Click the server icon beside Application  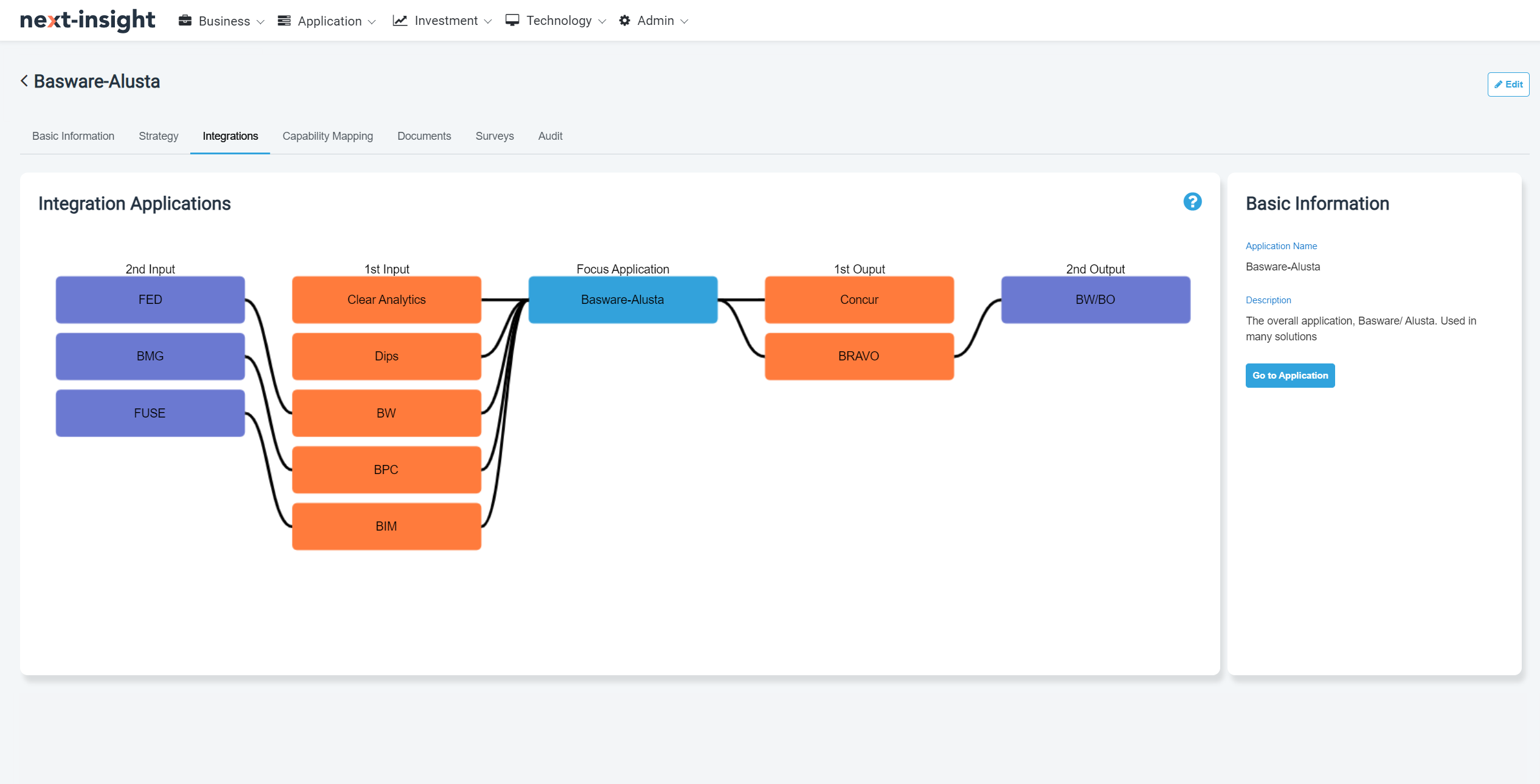click(x=284, y=21)
